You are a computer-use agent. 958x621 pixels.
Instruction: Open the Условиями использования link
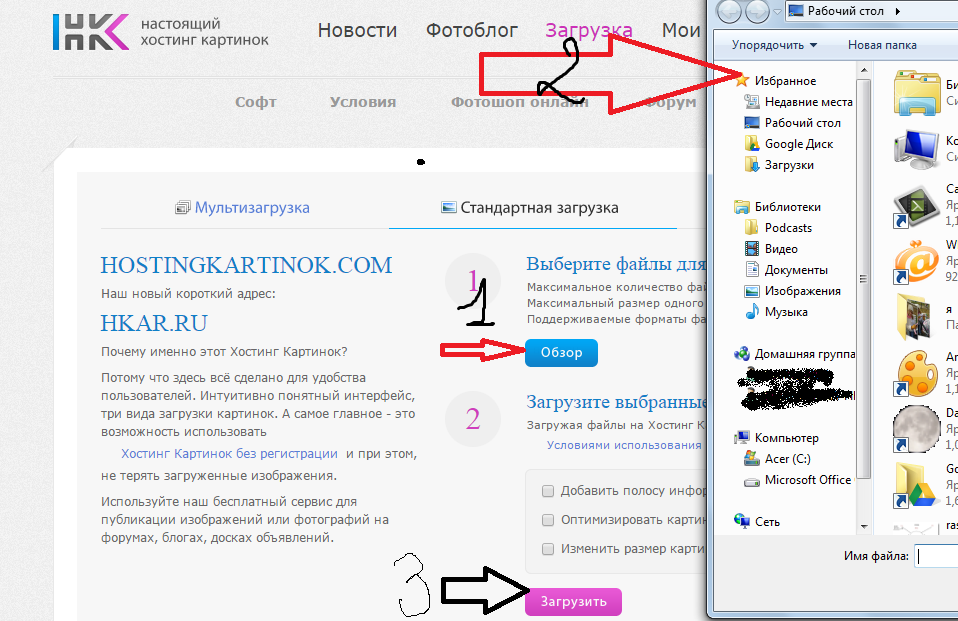point(624,445)
